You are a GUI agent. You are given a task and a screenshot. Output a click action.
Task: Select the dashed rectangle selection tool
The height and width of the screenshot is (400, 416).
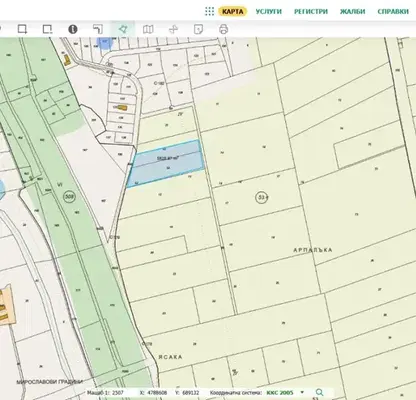(x=47, y=29)
